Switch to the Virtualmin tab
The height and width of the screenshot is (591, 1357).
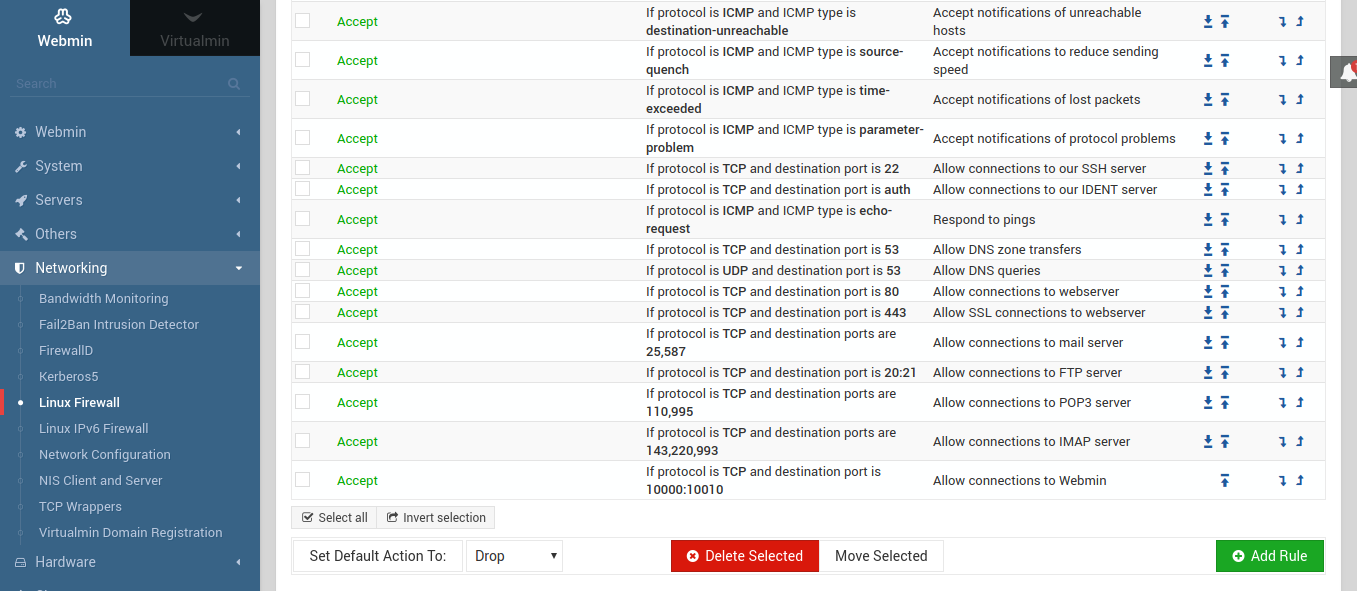pos(195,28)
